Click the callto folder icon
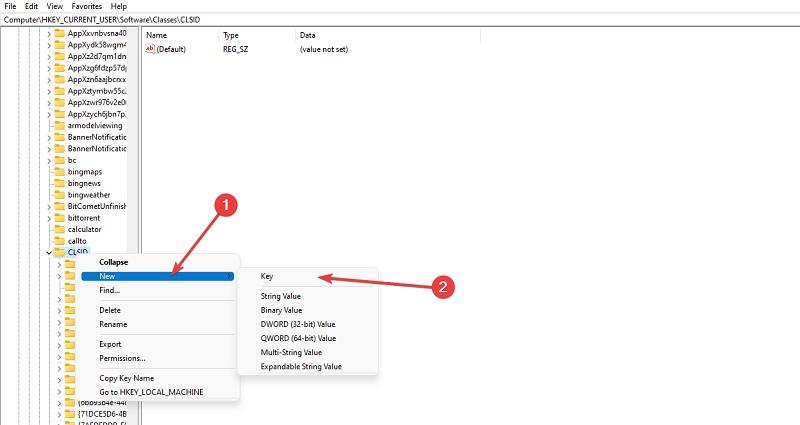800x425 pixels. click(60, 241)
